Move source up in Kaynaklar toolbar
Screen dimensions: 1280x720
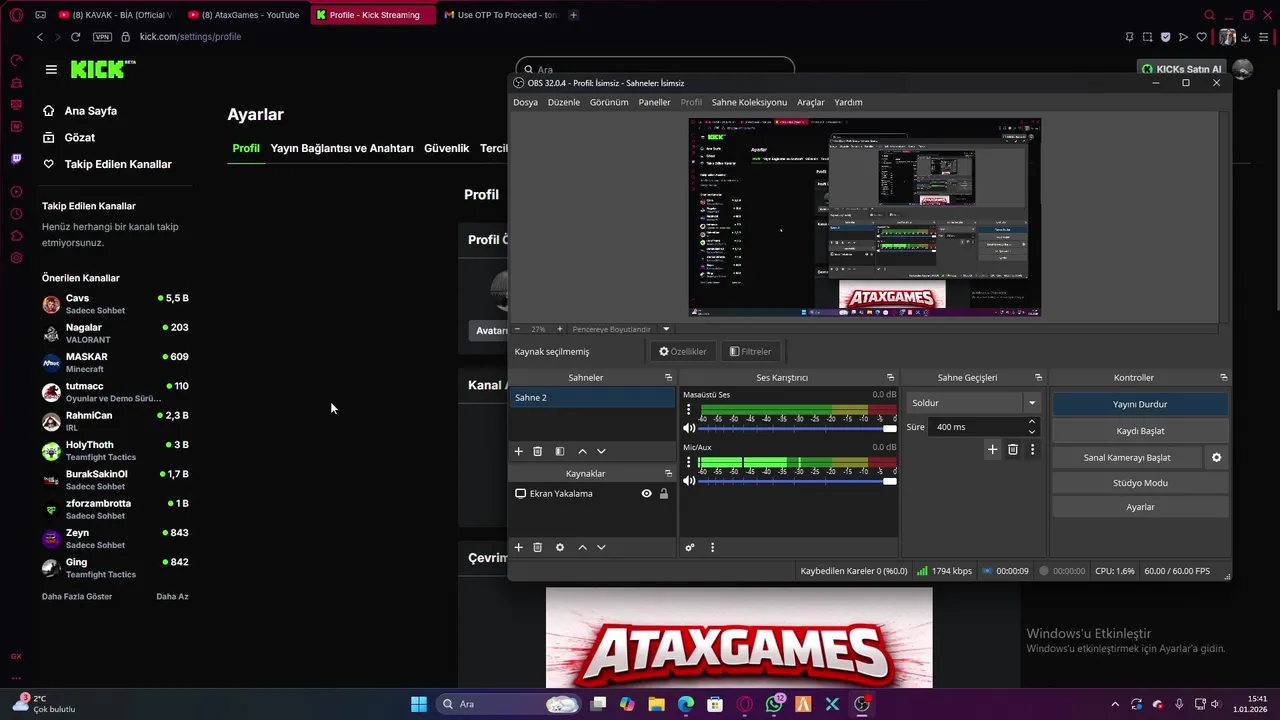(582, 547)
